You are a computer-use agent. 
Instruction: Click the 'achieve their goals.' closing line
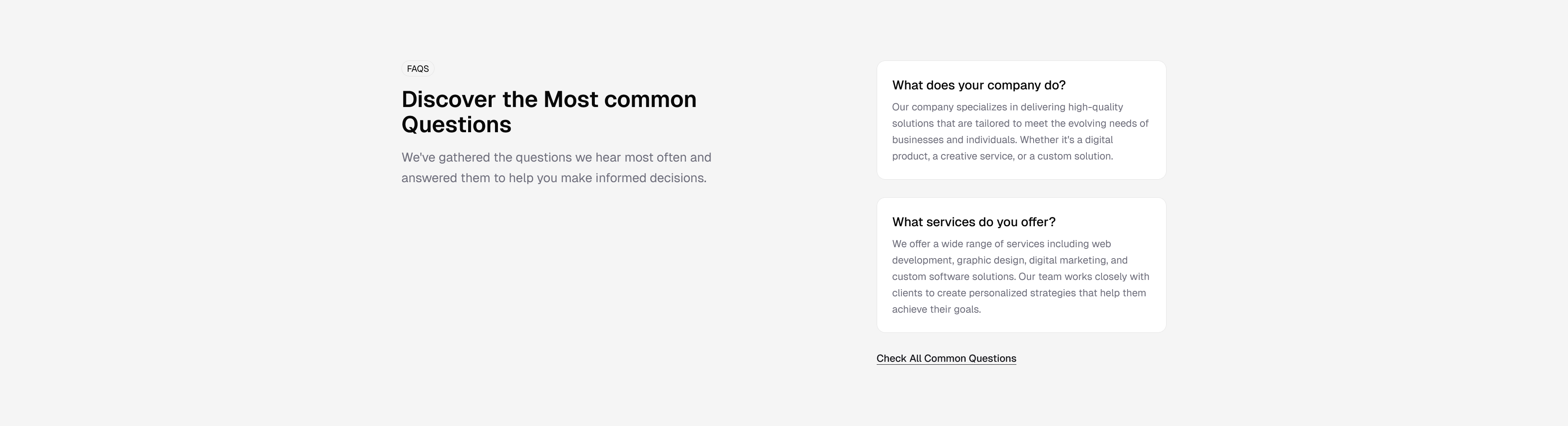tap(936, 310)
